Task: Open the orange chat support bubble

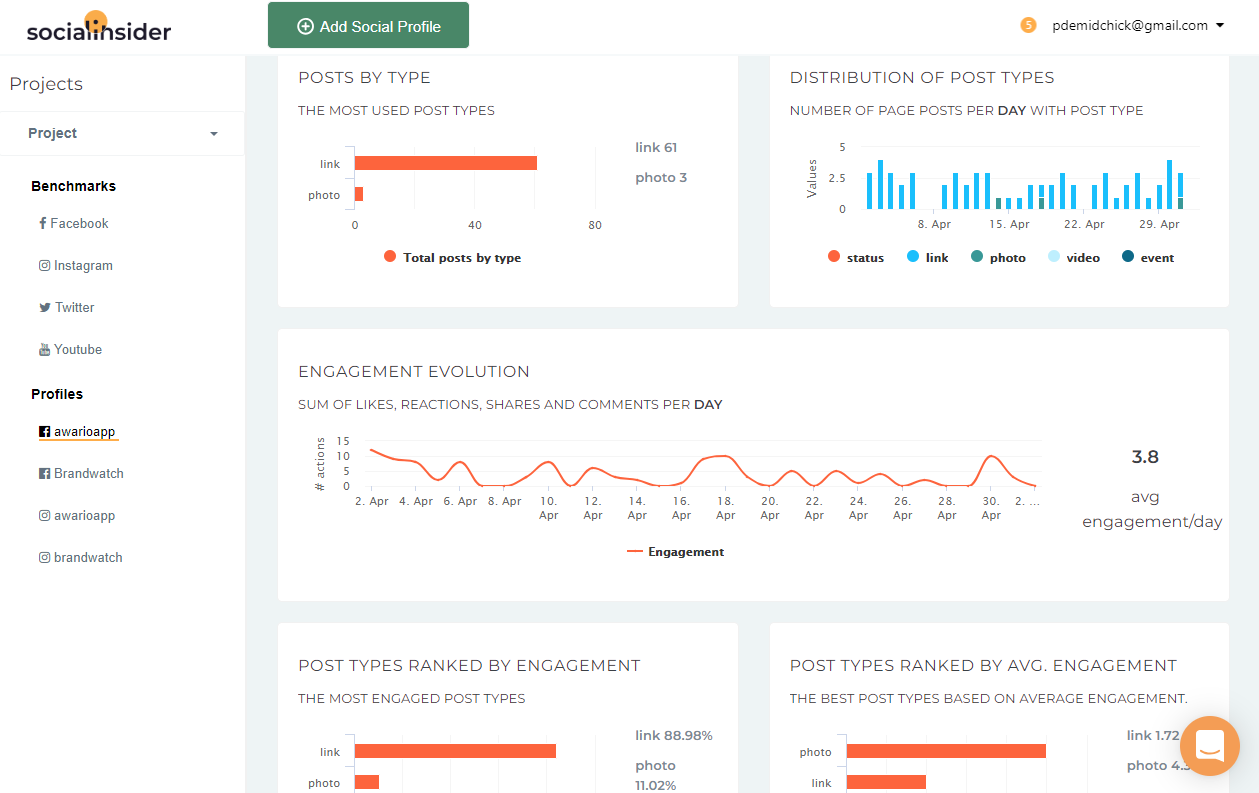Action: 1209,745
